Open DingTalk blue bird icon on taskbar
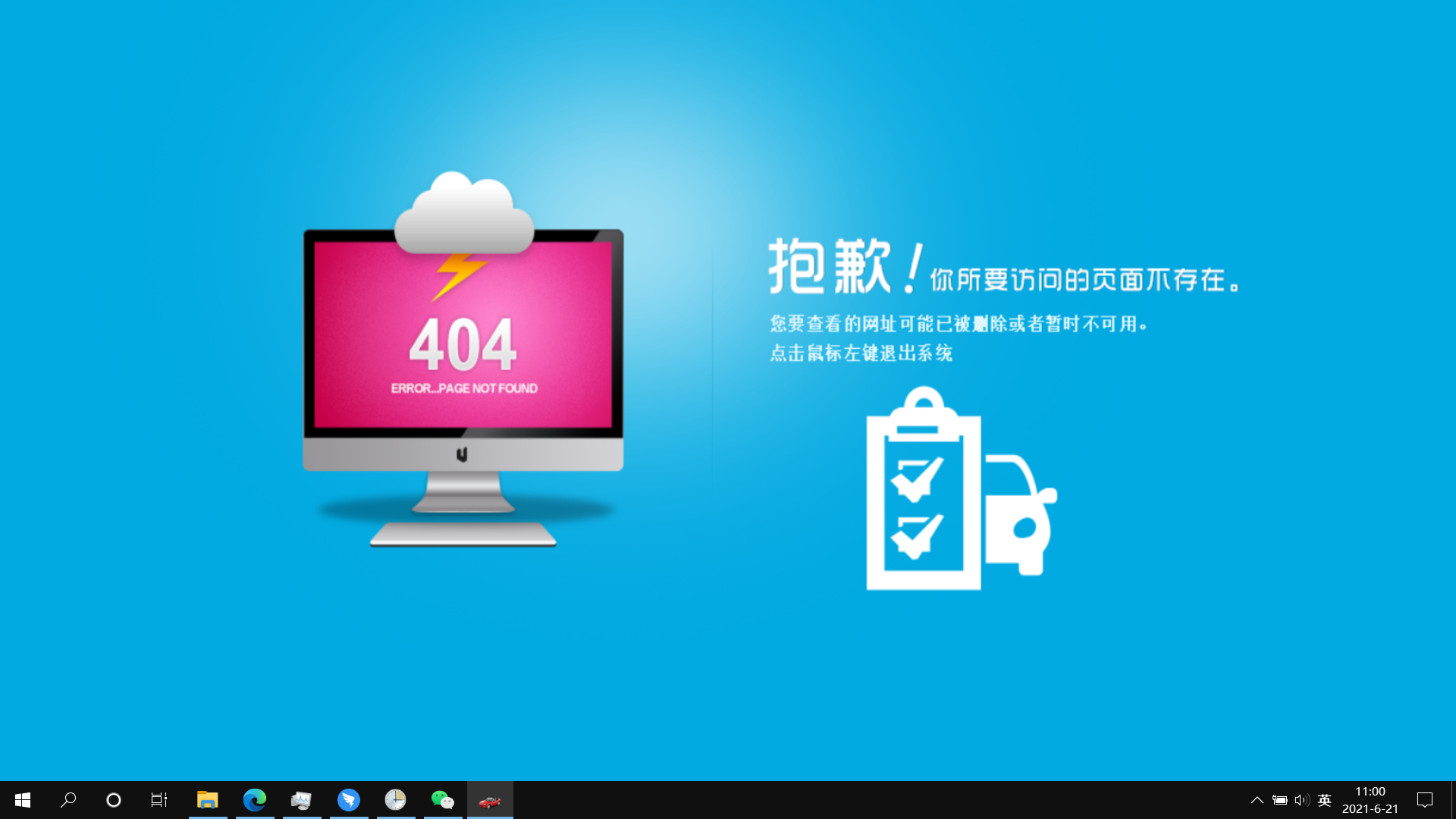 pyautogui.click(x=349, y=800)
